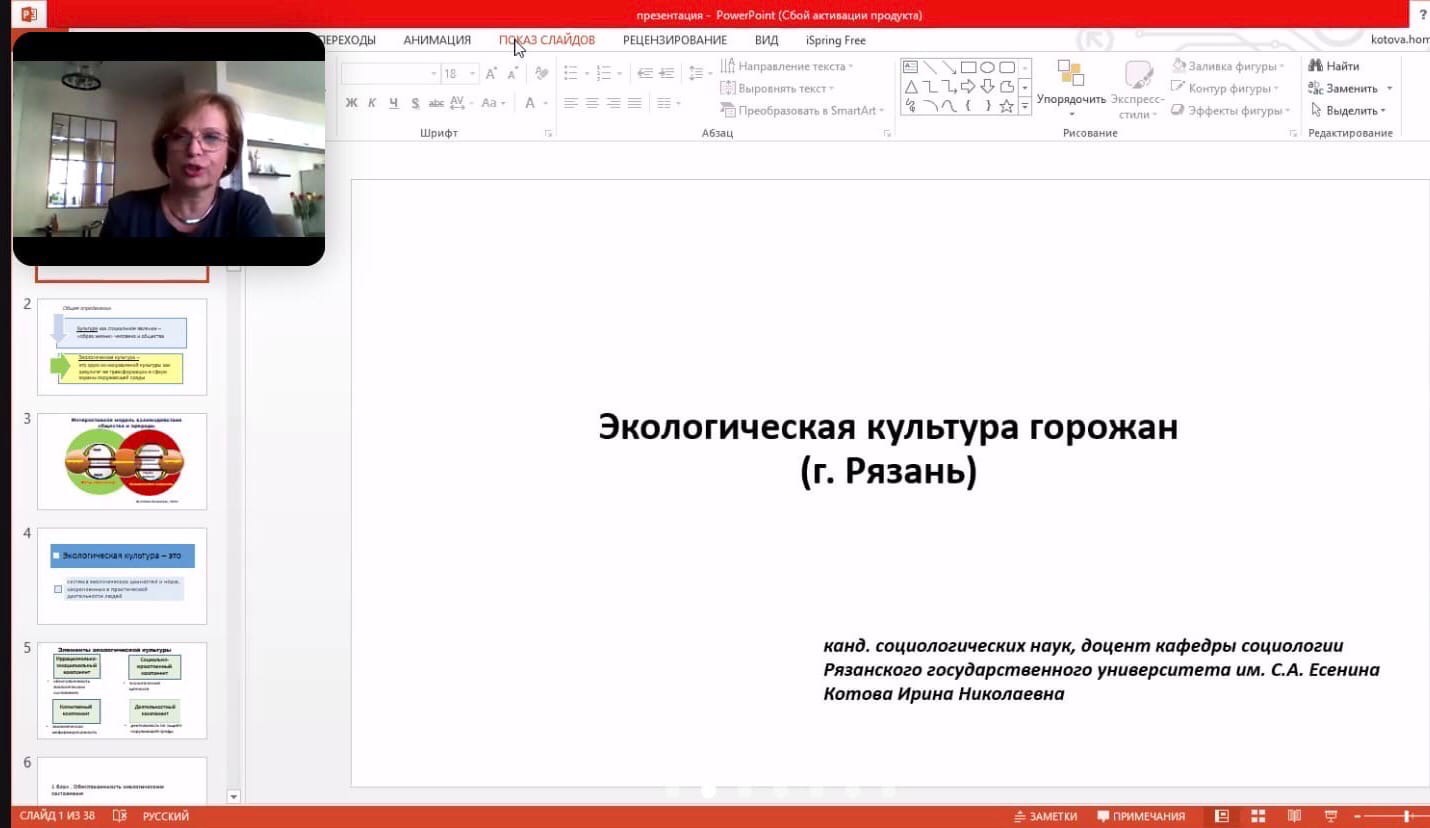Select the arrow line shape
The width and height of the screenshot is (1430, 828).
coord(948,67)
